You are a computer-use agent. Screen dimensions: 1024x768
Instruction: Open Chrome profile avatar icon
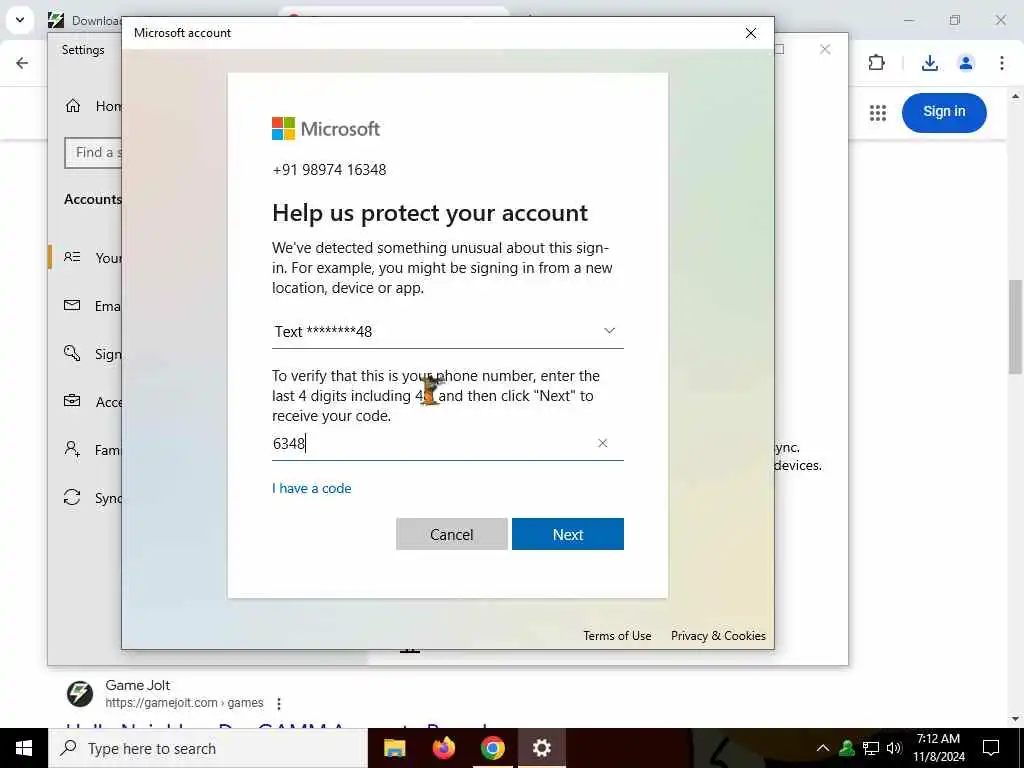pyautogui.click(x=966, y=63)
